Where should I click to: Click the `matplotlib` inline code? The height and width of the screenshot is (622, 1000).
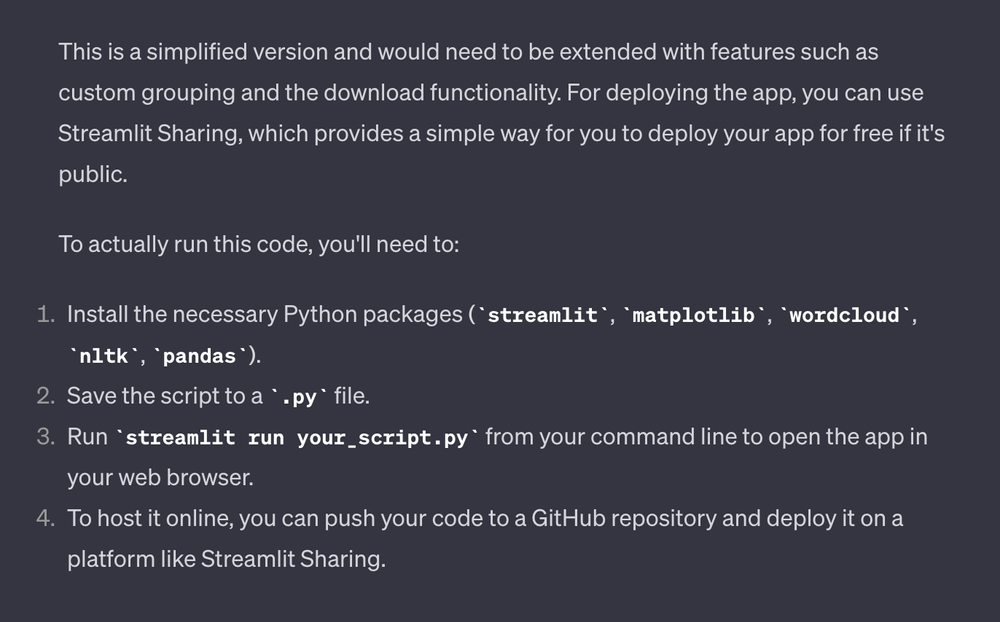coord(694,315)
